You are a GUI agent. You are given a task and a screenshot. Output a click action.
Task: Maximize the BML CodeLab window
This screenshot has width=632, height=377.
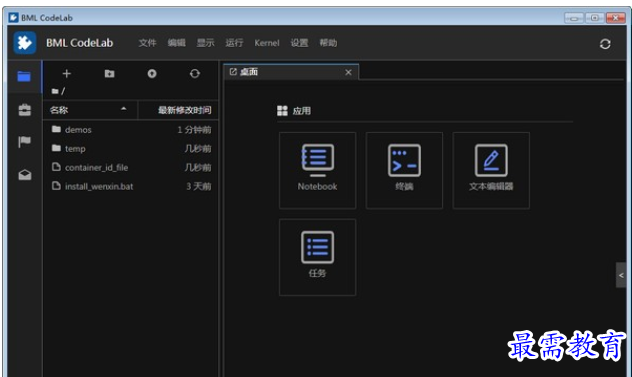point(595,18)
